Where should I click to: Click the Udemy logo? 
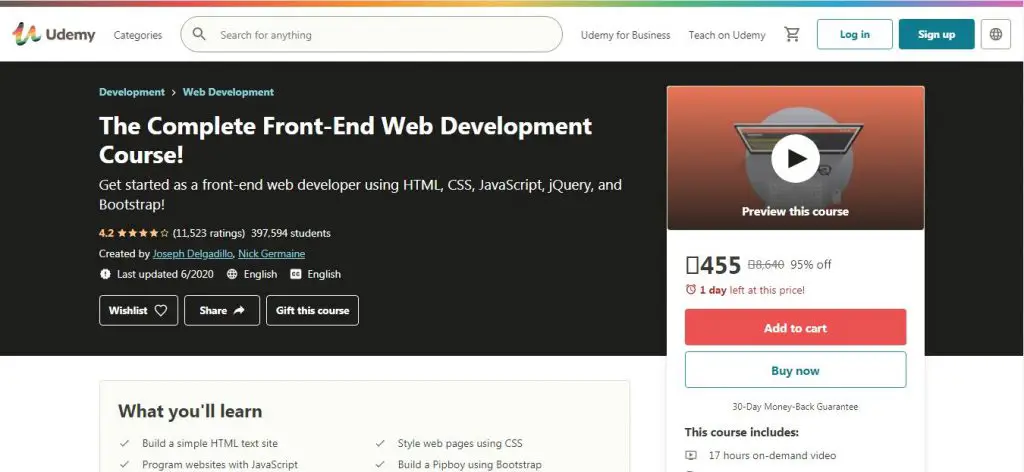tap(54, 34)
